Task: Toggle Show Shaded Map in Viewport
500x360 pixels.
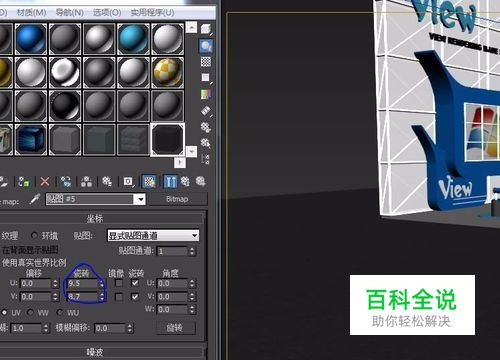Action: coord(149,182)
